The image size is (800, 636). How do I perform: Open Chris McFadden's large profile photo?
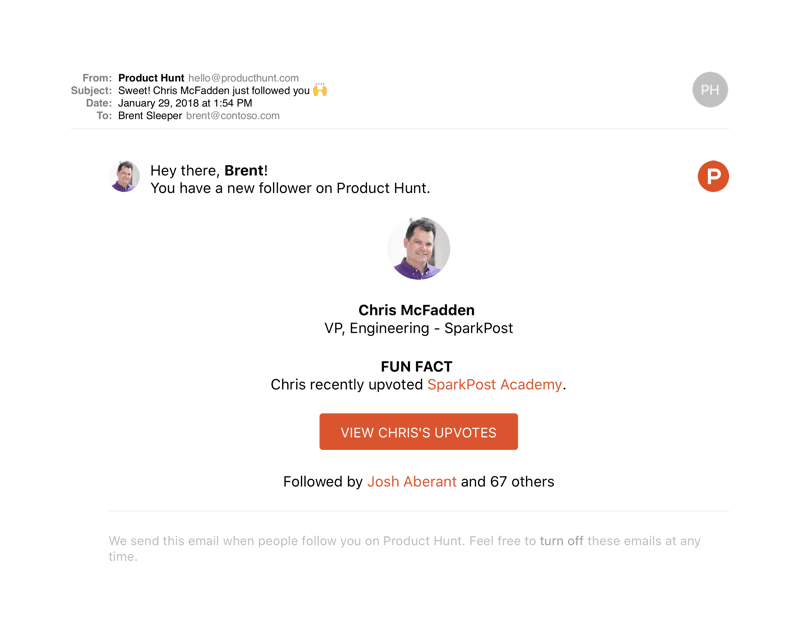pyautogui.click(x=418, y=248)
